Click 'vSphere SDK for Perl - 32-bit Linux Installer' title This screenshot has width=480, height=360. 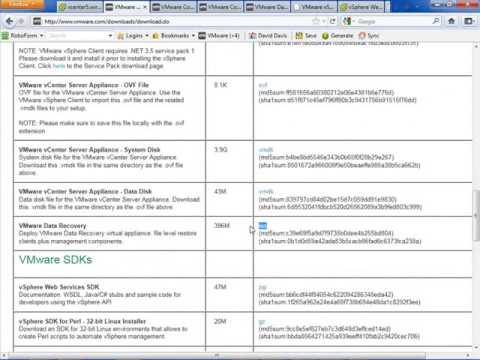pos(82,321)
